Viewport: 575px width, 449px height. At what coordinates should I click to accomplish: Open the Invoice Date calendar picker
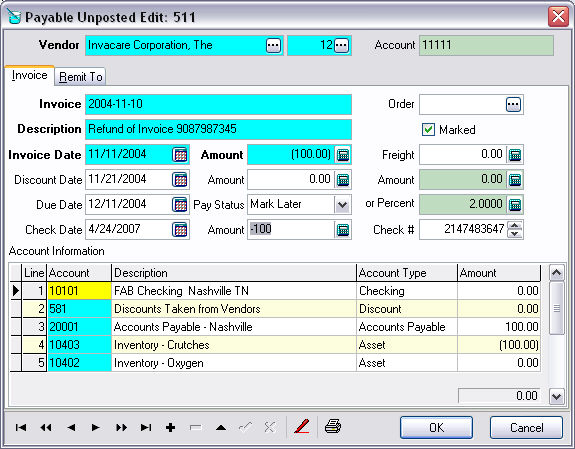pos(180,155)
